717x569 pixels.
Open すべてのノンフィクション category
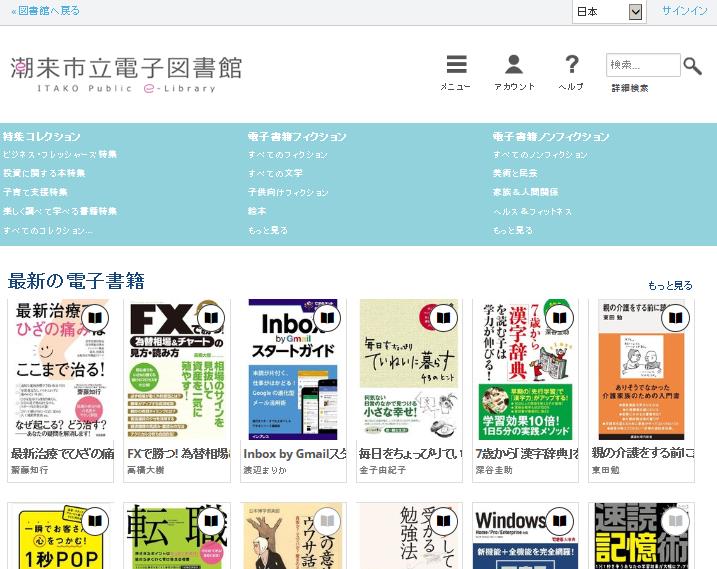pyautogui.click(x=540, y=155)
